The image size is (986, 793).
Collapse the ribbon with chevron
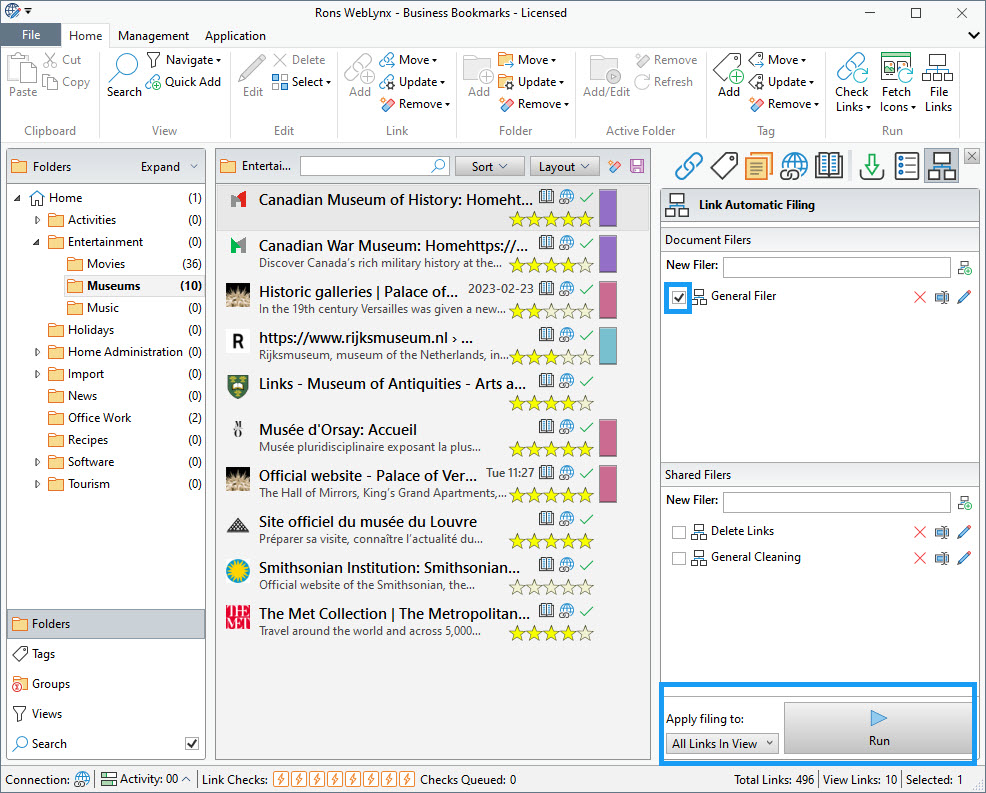pos(973,35)
